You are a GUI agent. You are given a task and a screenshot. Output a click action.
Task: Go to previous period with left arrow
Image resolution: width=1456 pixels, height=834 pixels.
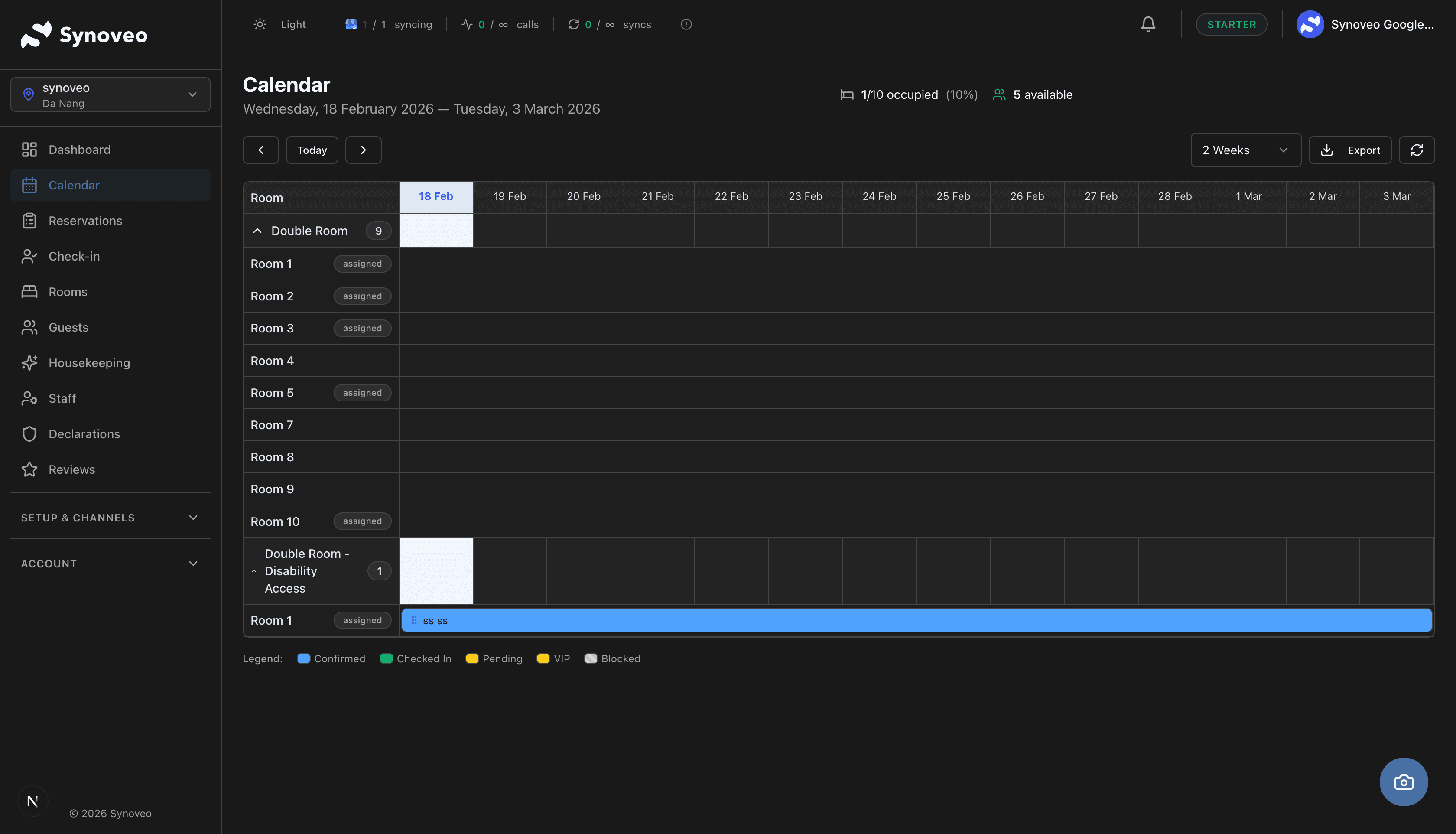[x=260, y=150]
